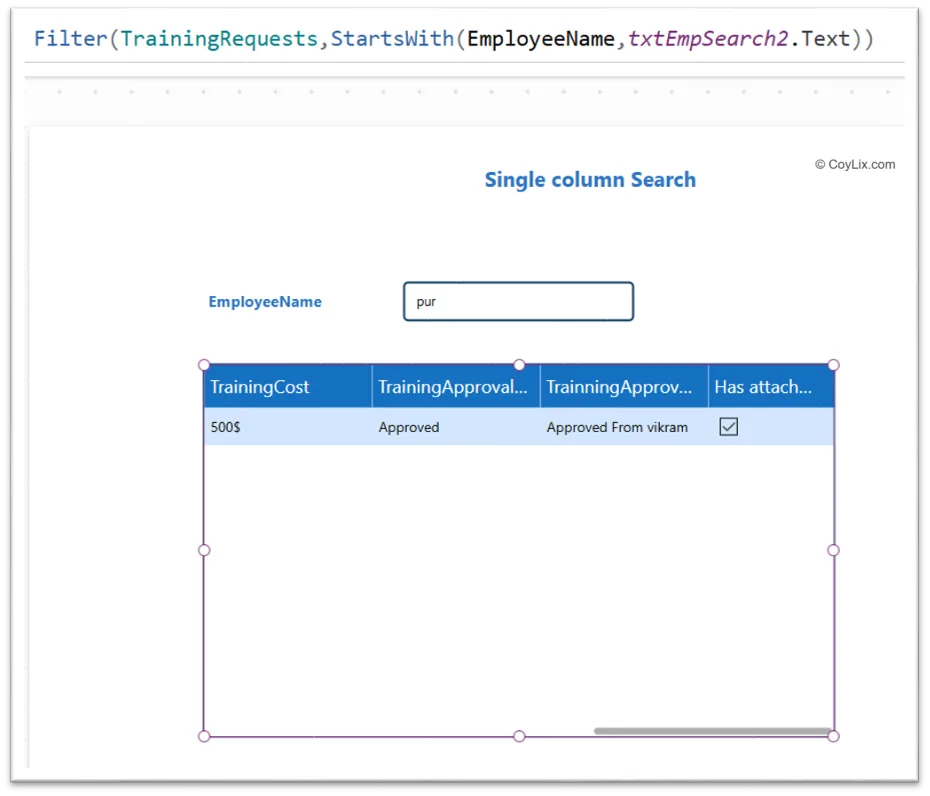The image size is (930, 796).
Task: Click the TrainingCost column header
Action: [259, 387]
